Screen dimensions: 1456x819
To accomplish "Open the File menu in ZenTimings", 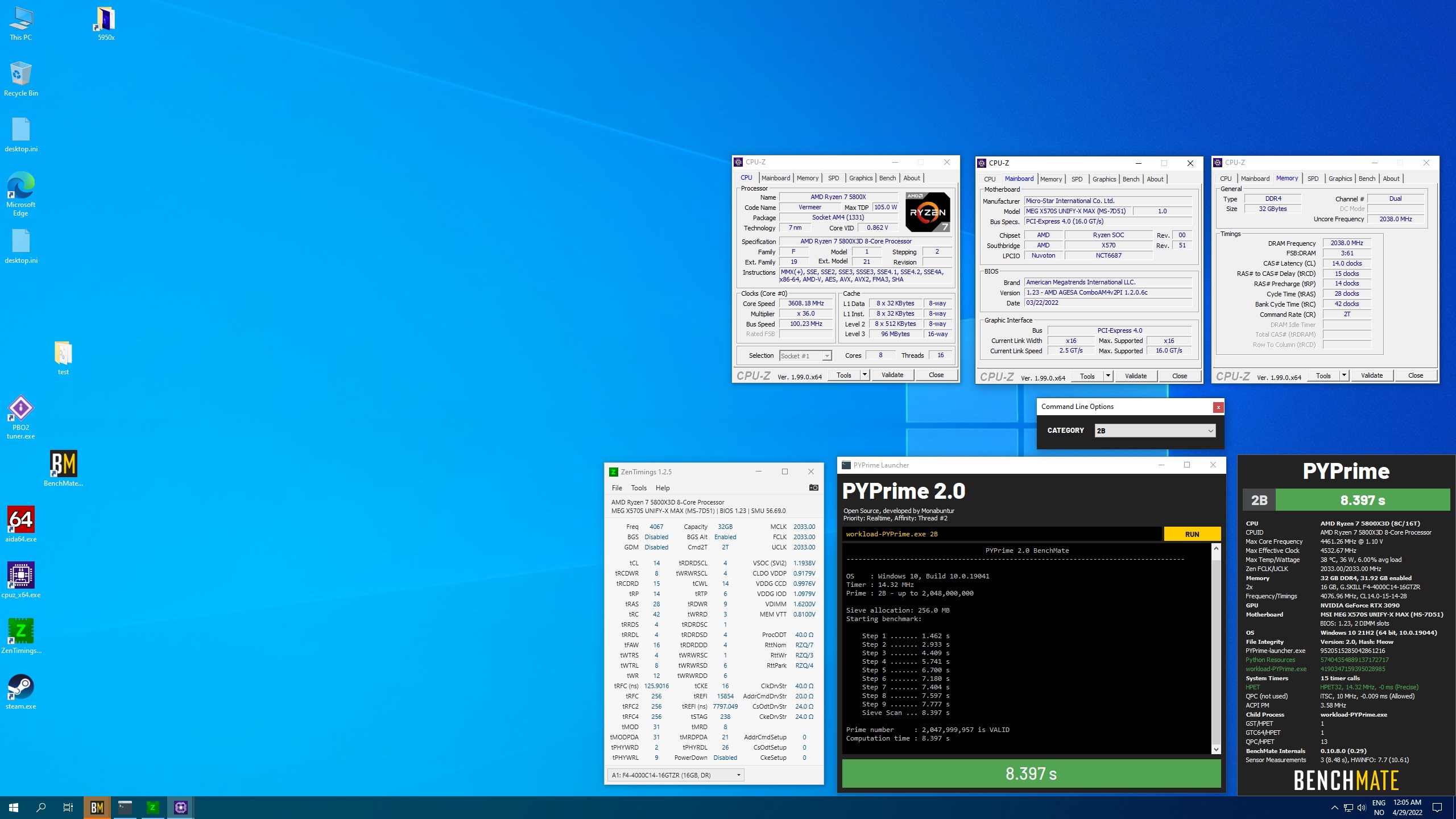I will (617, 488).
